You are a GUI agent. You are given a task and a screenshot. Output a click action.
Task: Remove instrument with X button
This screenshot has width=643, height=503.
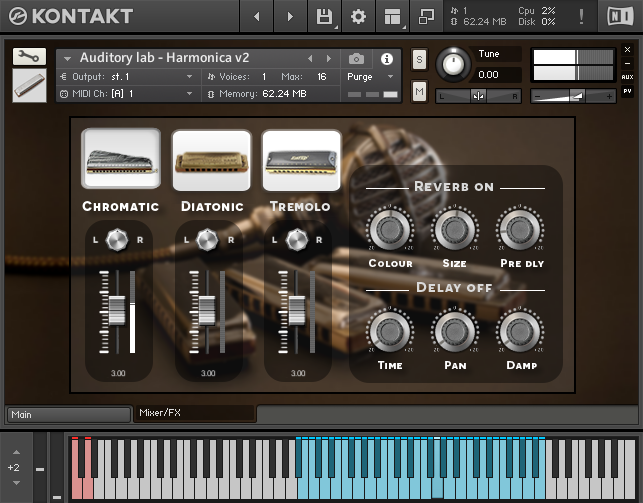click(x=627, y=50)
